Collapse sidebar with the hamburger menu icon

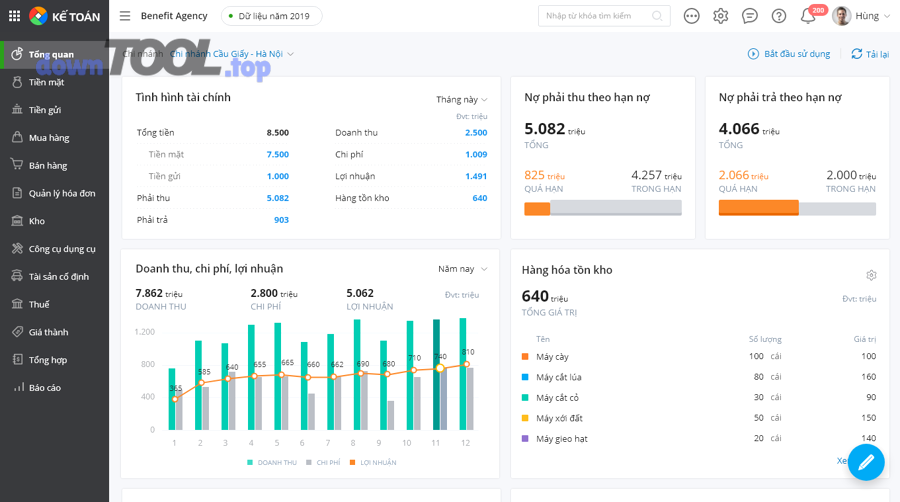tap(125, 16)
